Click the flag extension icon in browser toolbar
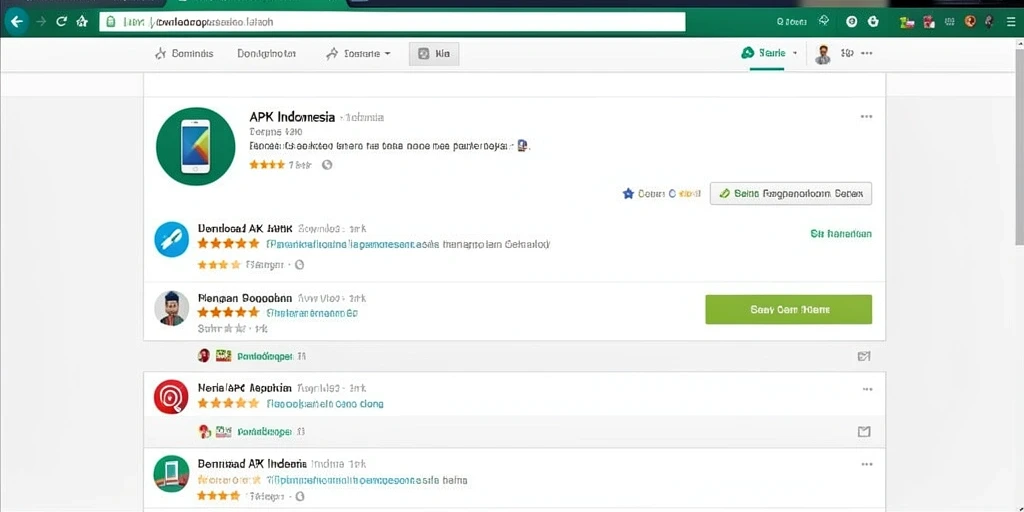The image size is (1024, 512). coord(906,22)
